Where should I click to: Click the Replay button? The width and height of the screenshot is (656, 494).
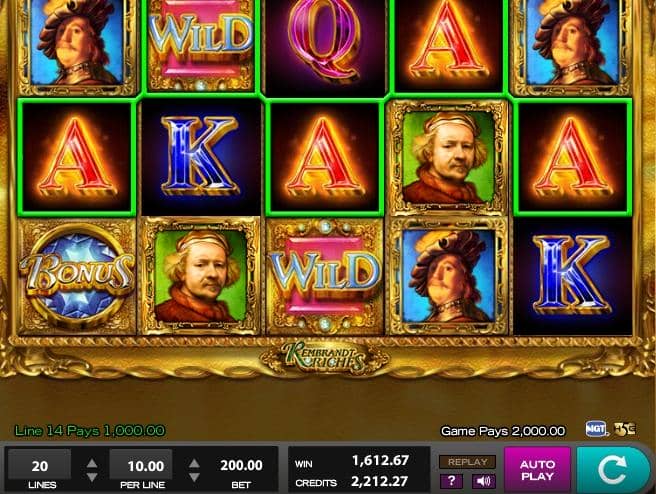[x=467, y=462]
